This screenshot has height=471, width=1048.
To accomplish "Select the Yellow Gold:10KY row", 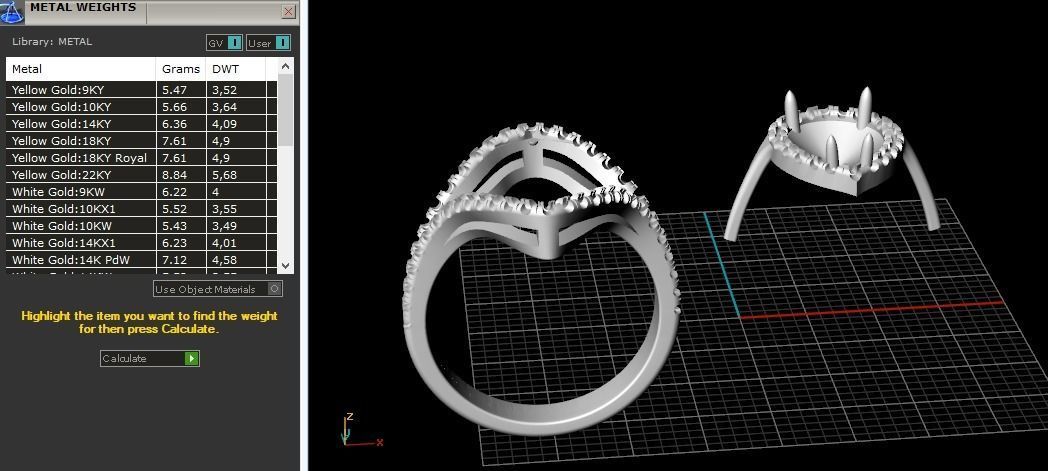I will (x=141, y=107).
